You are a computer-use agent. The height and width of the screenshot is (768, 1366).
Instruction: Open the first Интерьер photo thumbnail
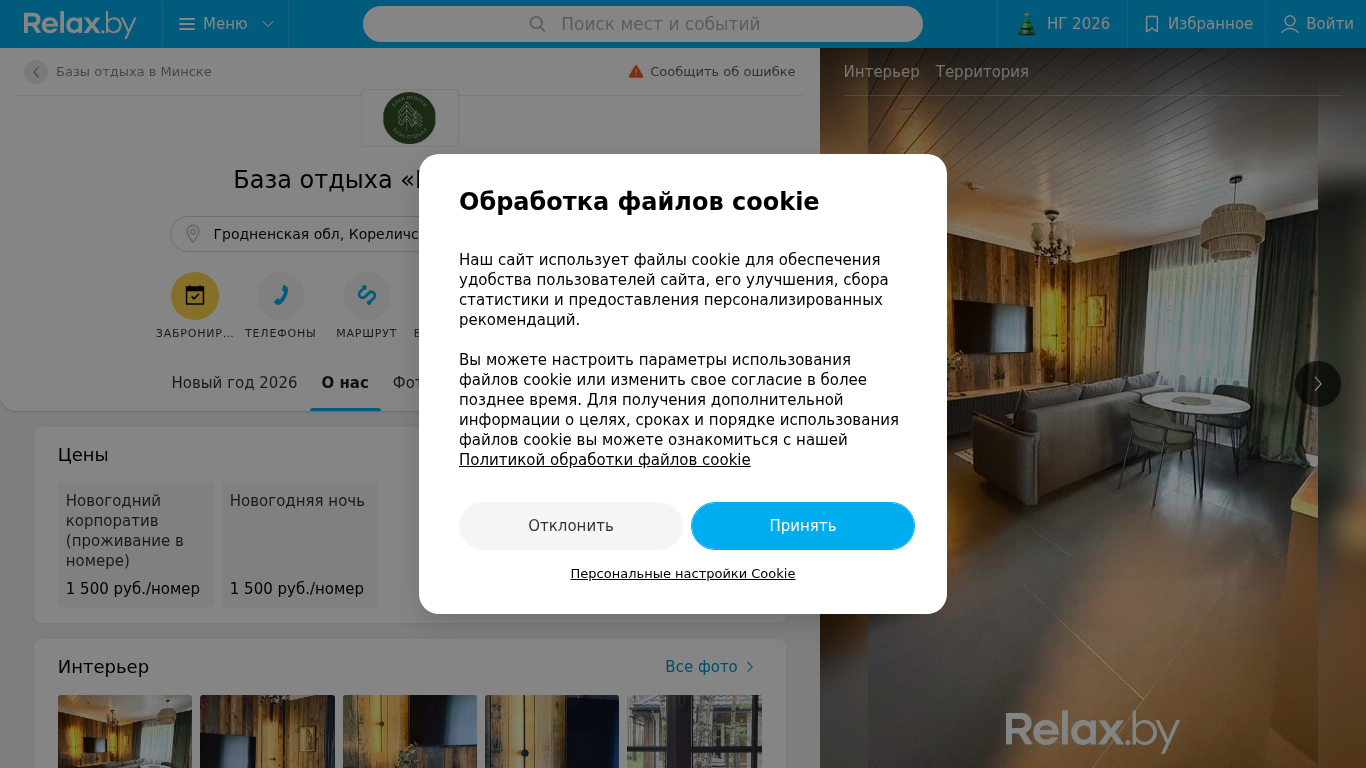click(125, 731)
